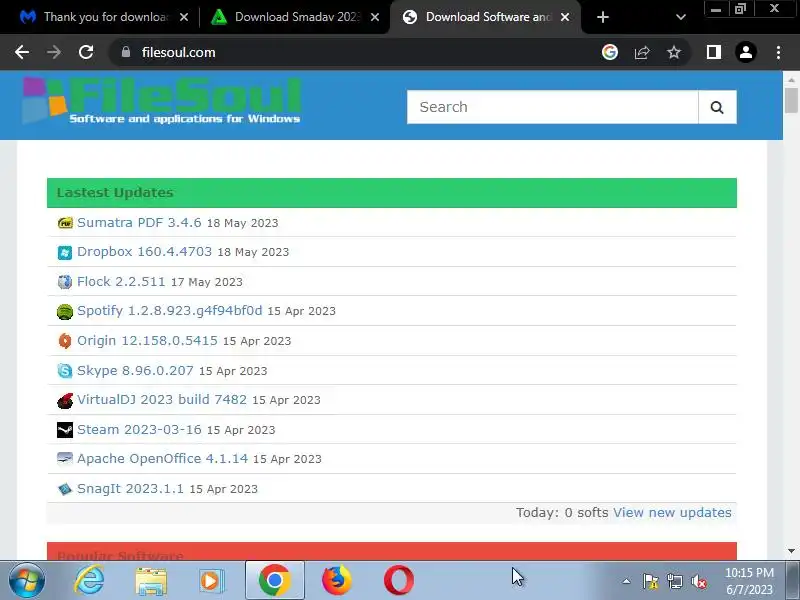
Task: Open Windows Explorer from the taskbar
Action: pos(151,581)
